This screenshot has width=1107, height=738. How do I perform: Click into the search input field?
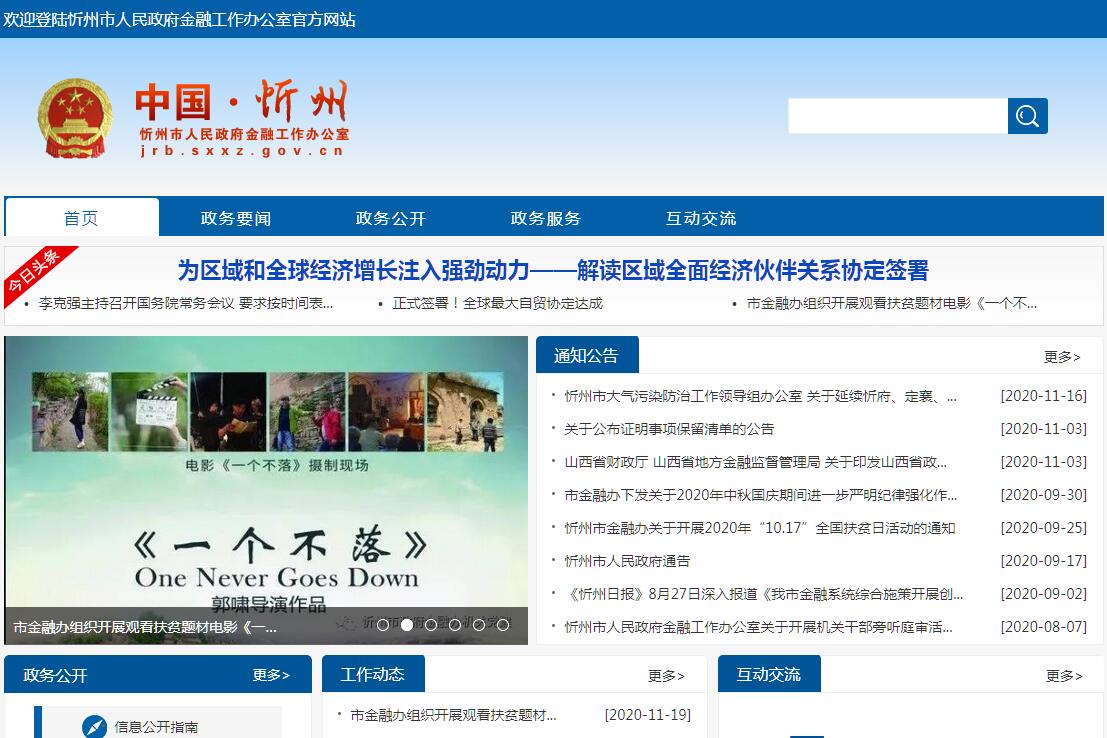coord(897,116)
